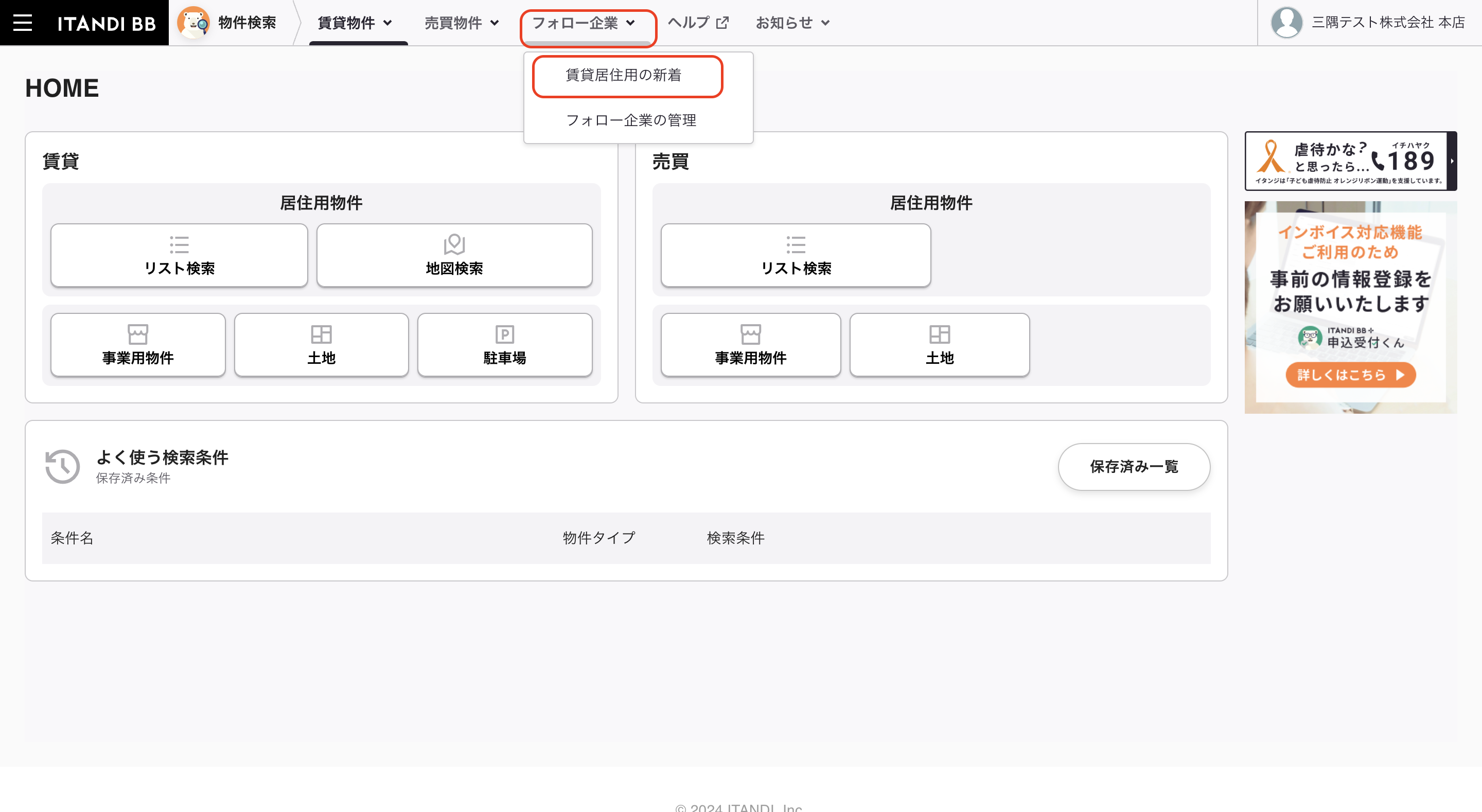Click the external link icon beside ヘルプ
Image resolution: width=1482 pixels, height=812 pixels.
[x=722, y=23]
